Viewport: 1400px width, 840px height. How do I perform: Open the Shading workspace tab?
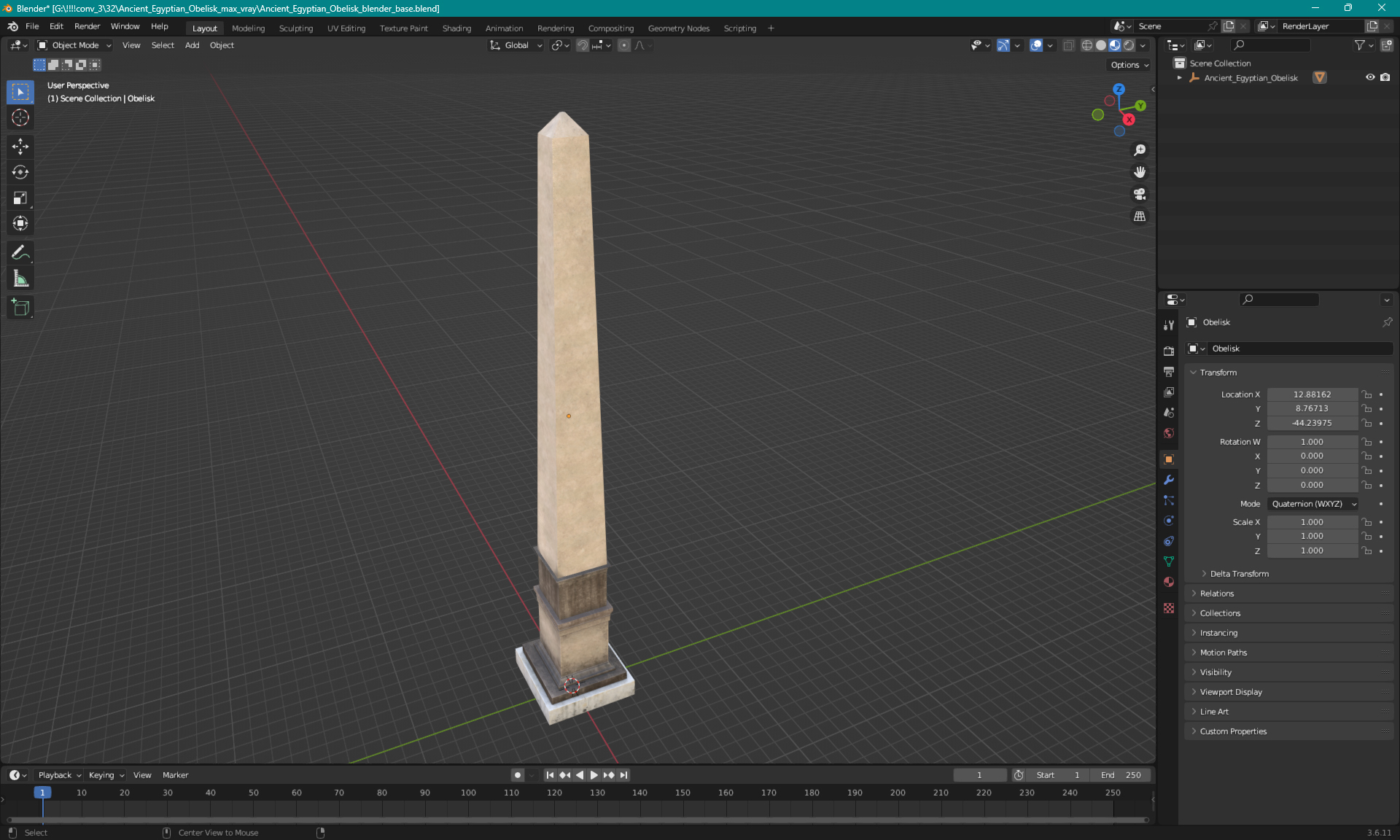pyautogui.click(x=456, y=27)
